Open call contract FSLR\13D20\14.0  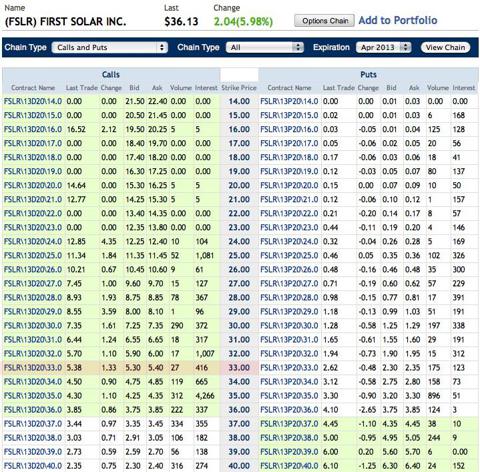33,101
